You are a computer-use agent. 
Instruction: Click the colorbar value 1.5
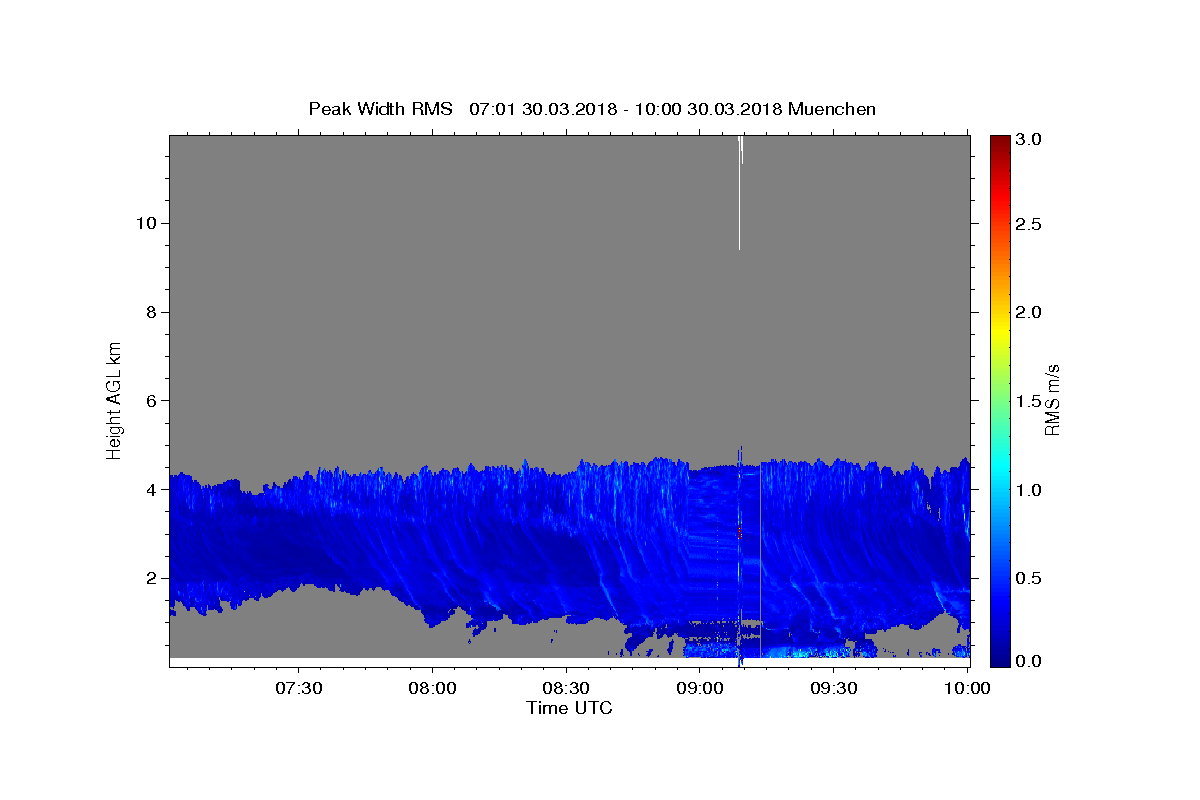(x=1029, y=401)
